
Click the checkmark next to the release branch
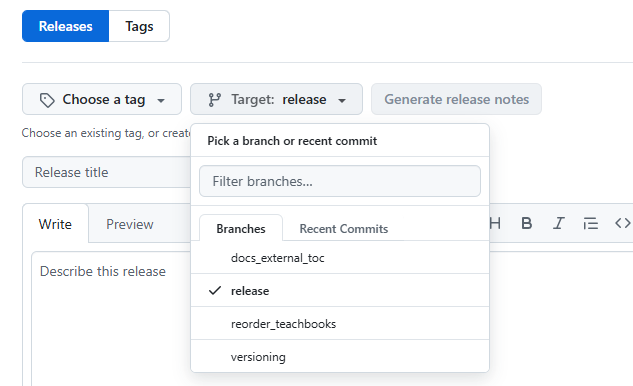[x=215, y=290]
